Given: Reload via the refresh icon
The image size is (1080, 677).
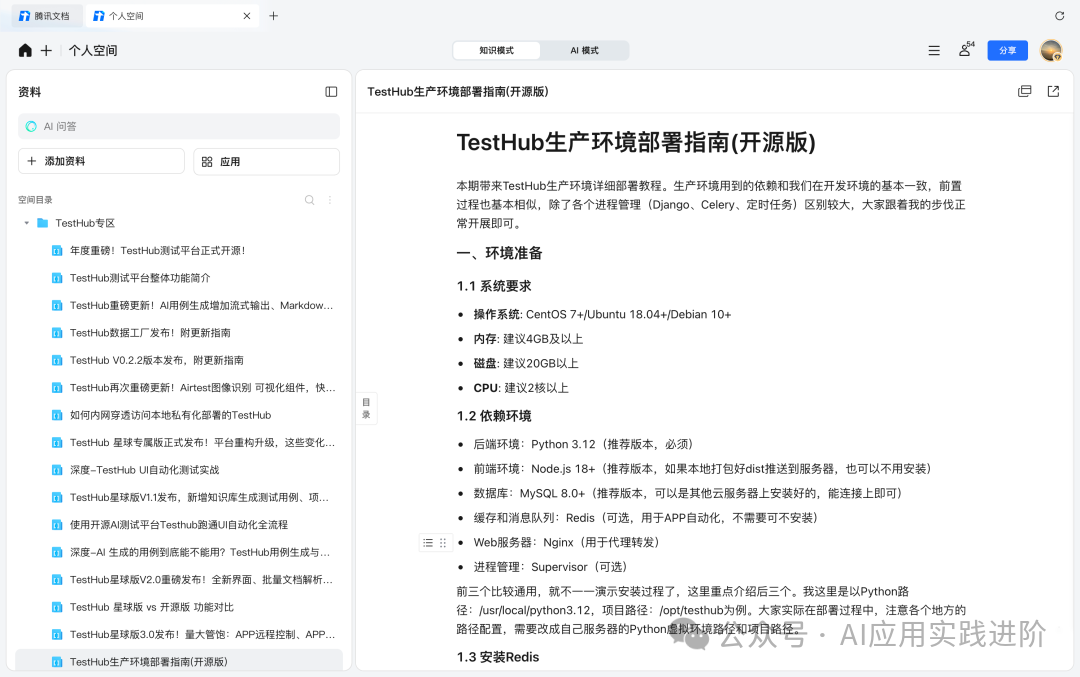Looking at the screenshot, I should pos(1059,16).
